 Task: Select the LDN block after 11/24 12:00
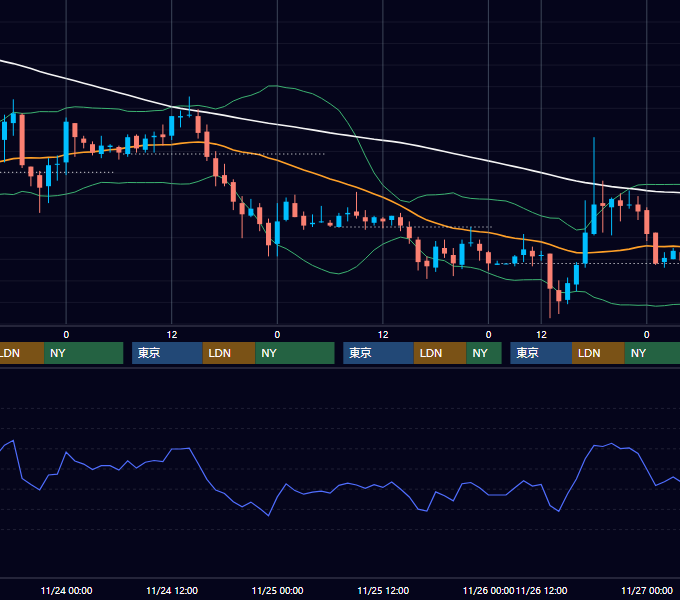[229, 353]
